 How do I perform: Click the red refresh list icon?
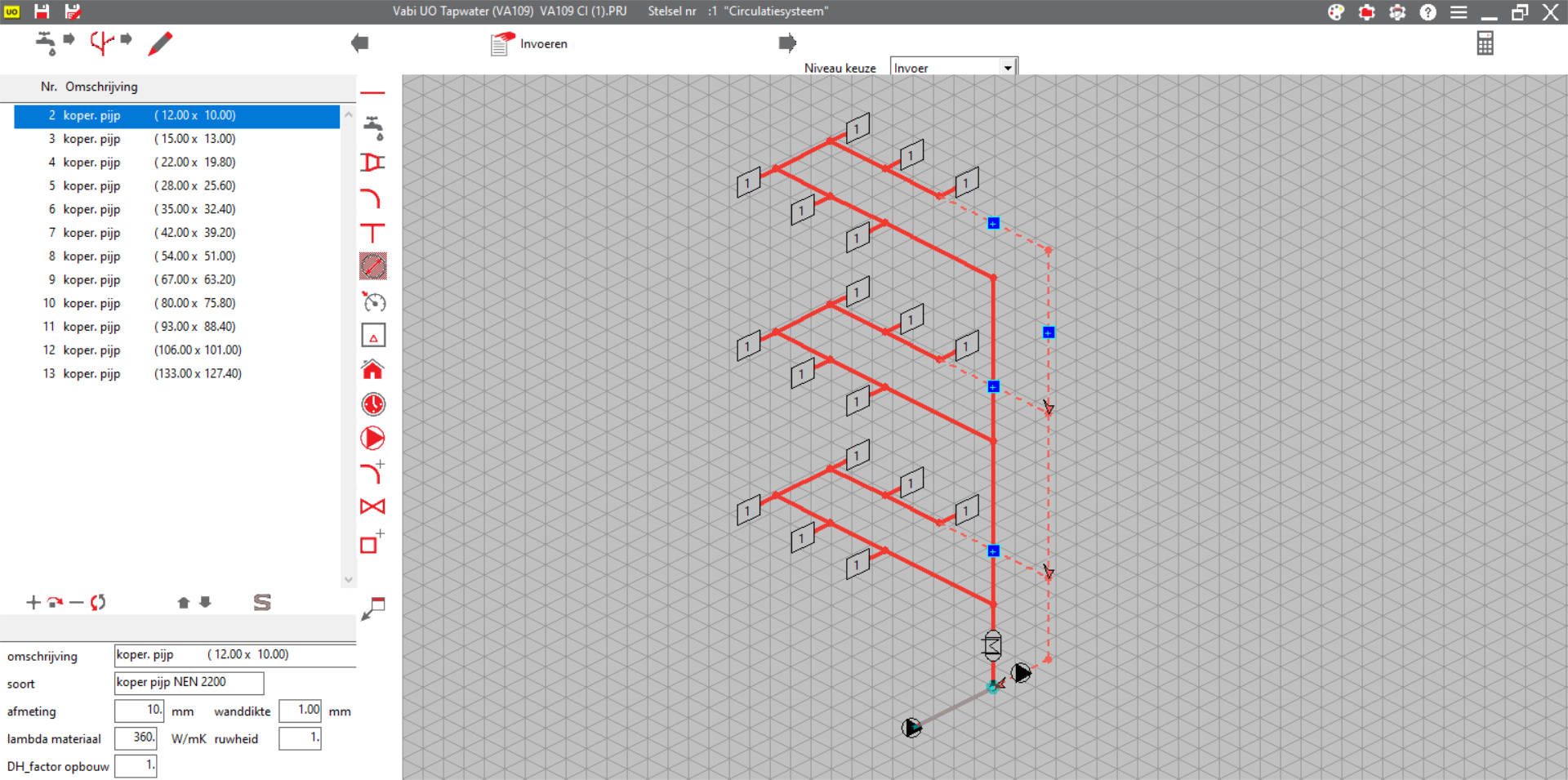(x=98, y=603)
